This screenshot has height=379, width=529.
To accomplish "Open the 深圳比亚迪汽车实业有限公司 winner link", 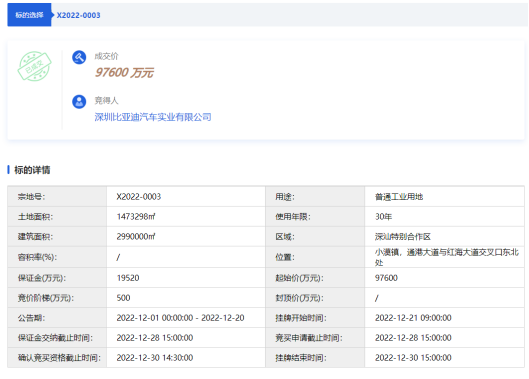I will (x=153, y=117).
